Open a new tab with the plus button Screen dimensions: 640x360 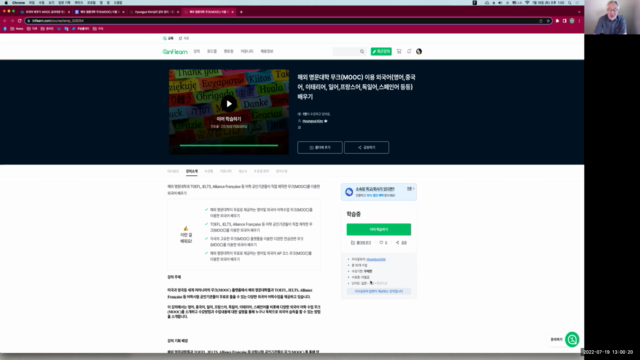241,12
